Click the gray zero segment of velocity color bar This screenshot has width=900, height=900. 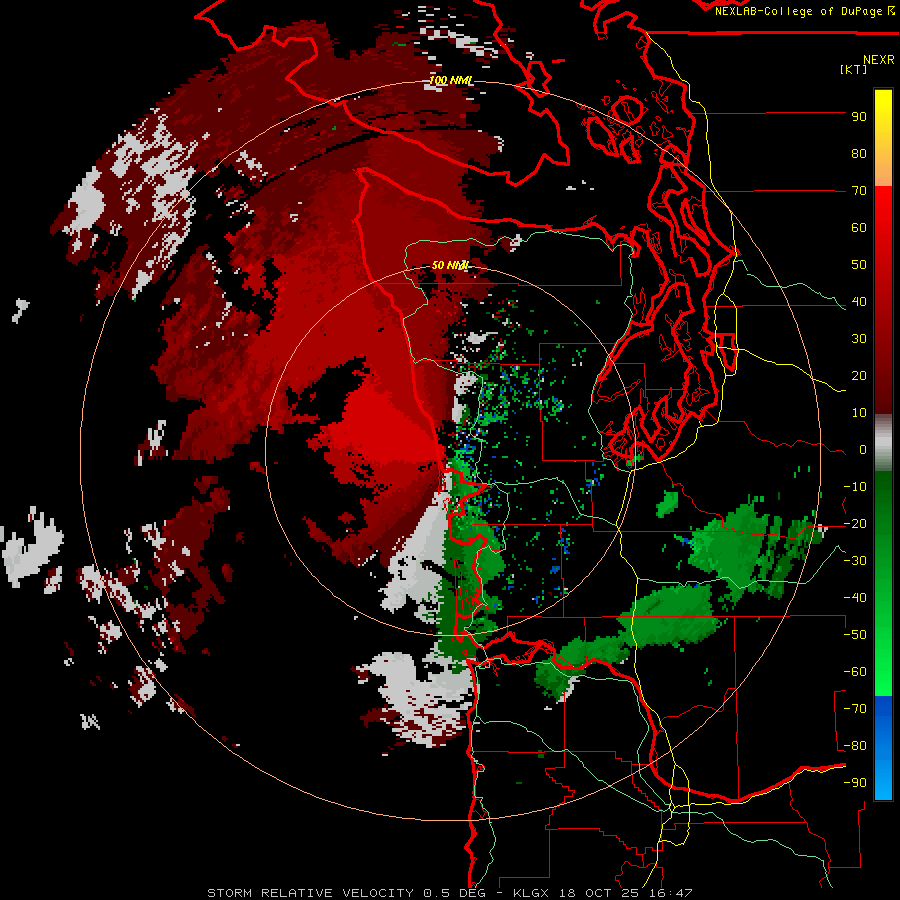(883, 443)
